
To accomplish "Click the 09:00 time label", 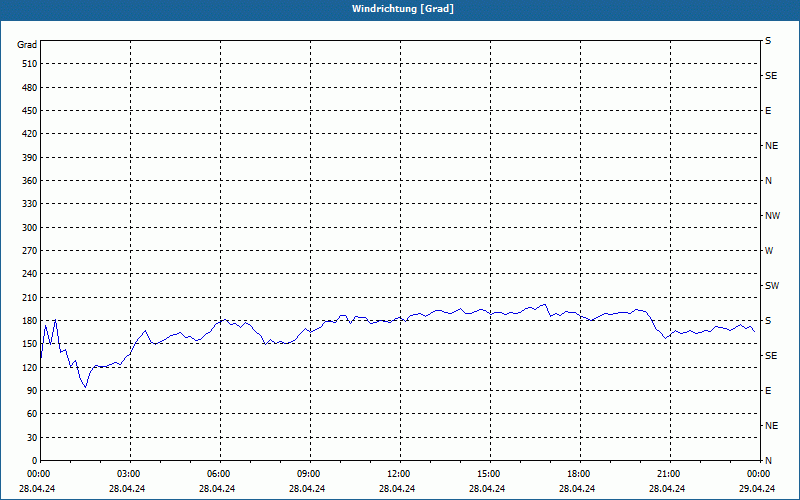I will (308, 474).
